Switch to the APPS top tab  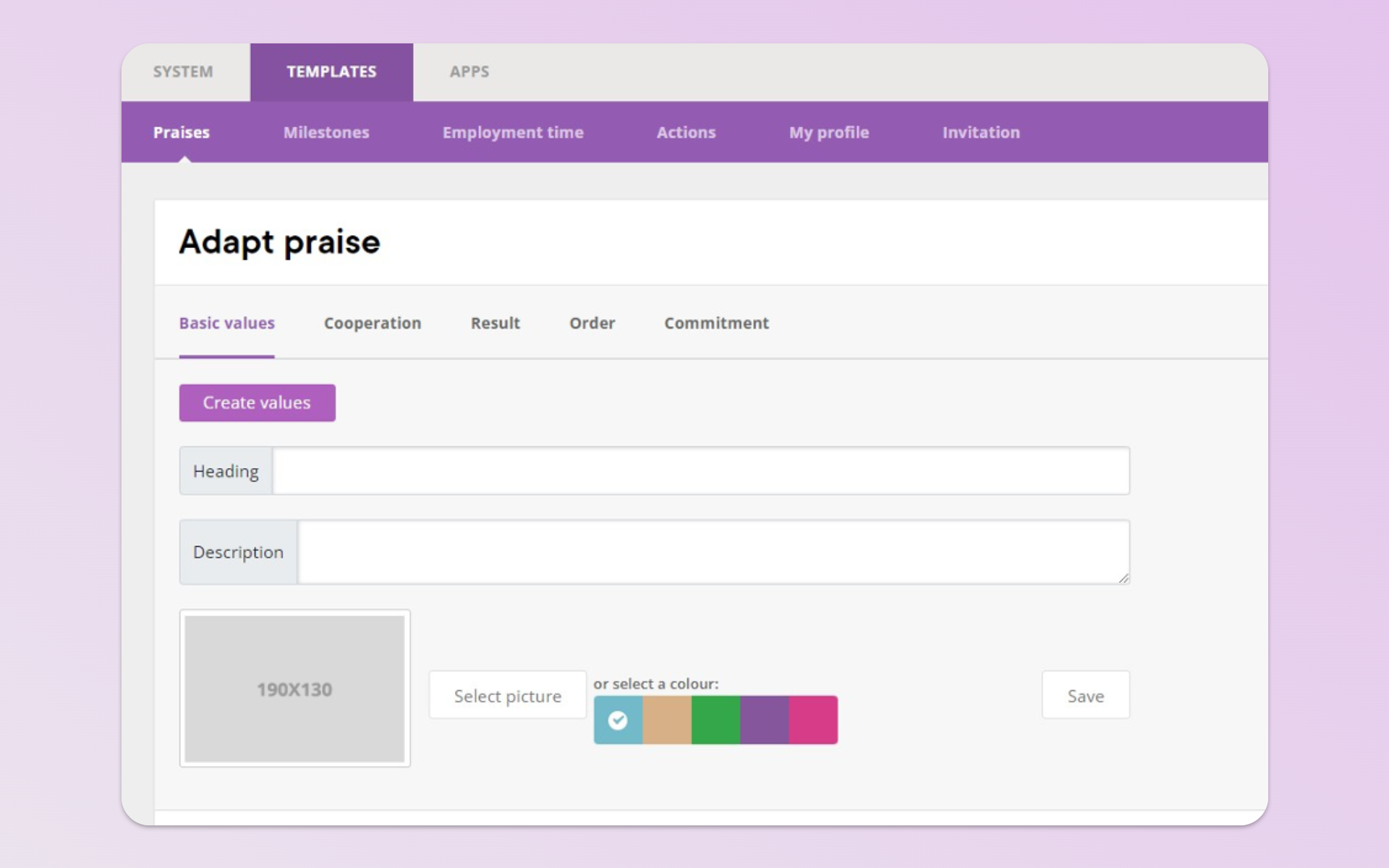(469, 72)
